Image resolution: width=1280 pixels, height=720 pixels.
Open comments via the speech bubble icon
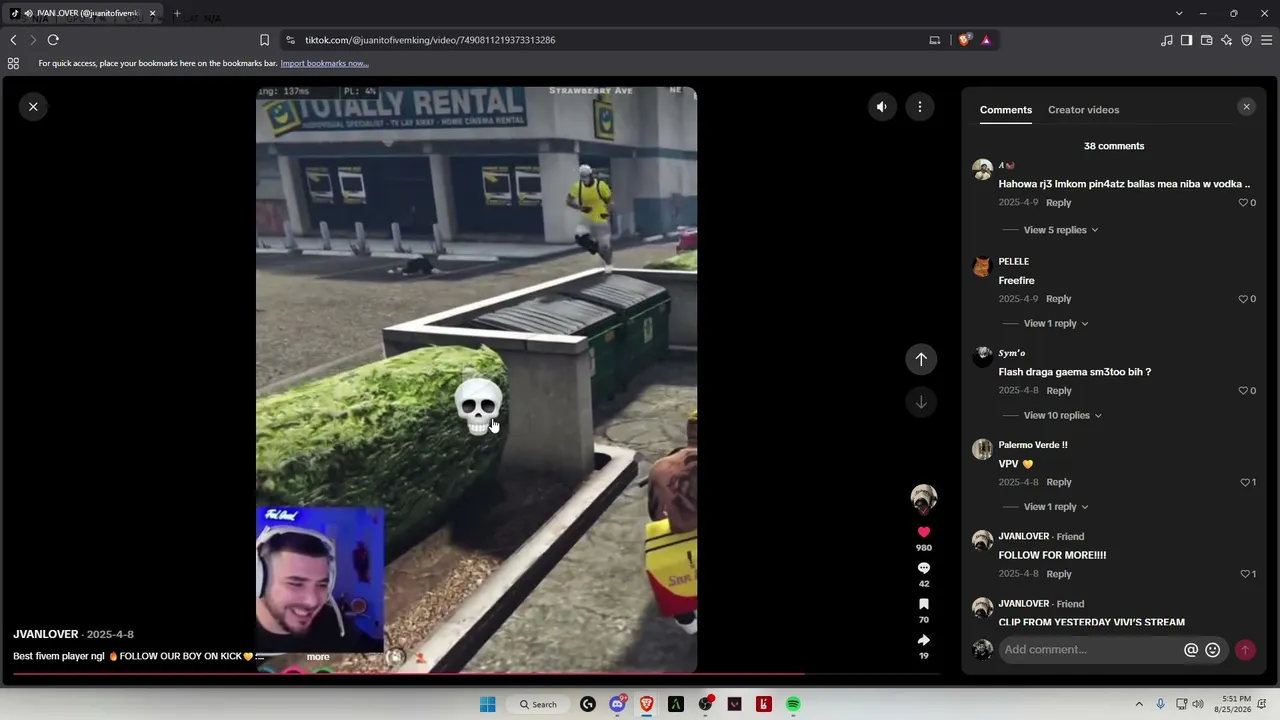pos(924,568)
